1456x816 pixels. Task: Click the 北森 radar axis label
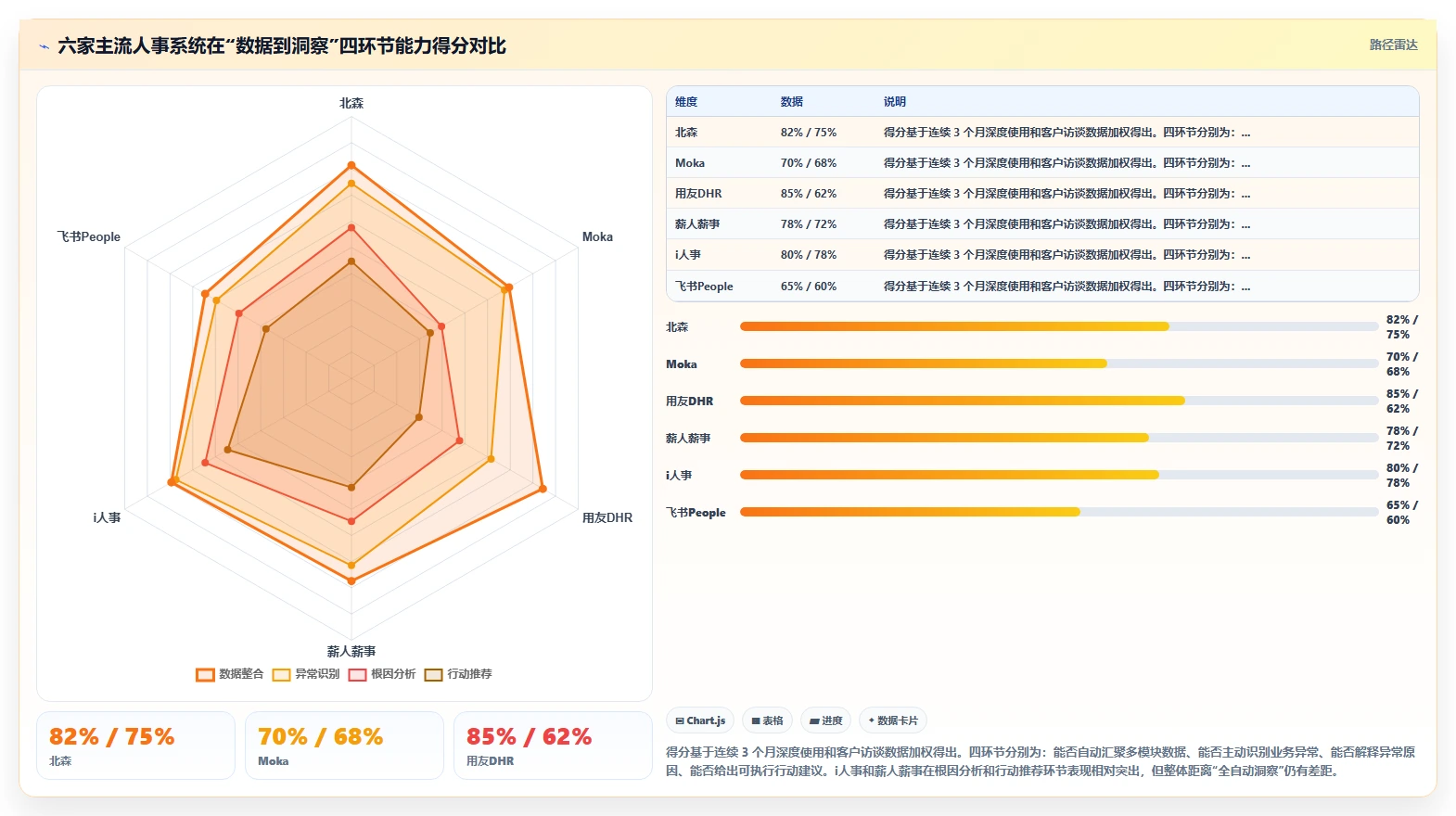351,103
